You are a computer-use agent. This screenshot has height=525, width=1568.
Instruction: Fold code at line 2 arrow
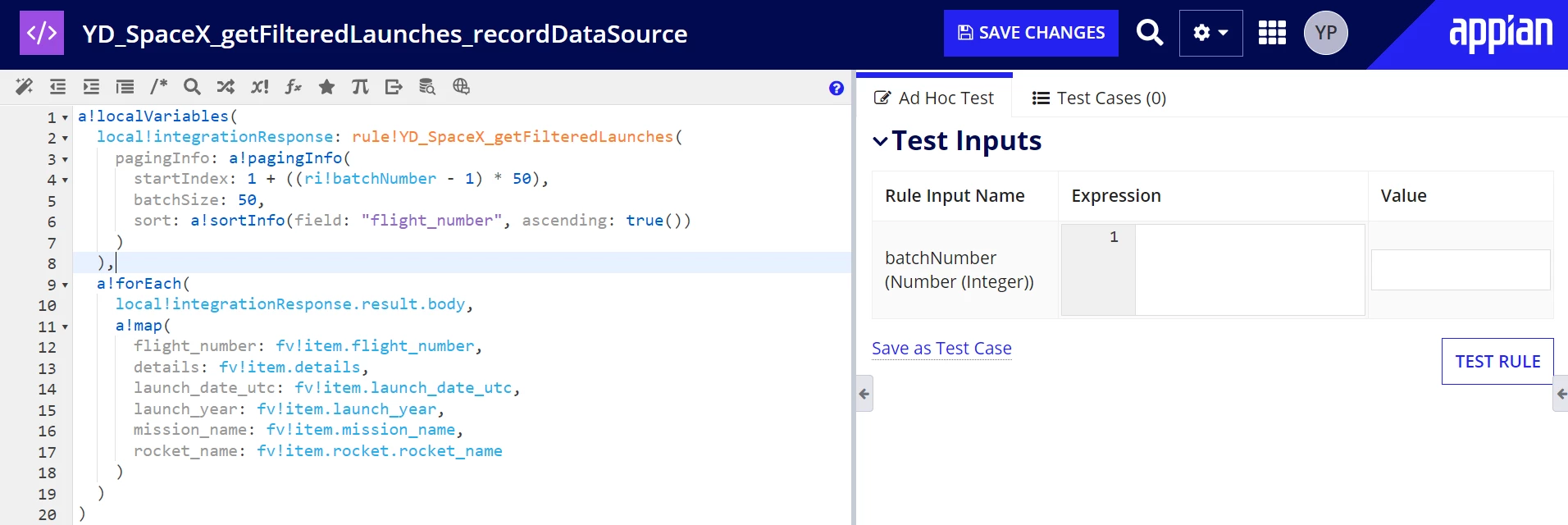point(65,139)
